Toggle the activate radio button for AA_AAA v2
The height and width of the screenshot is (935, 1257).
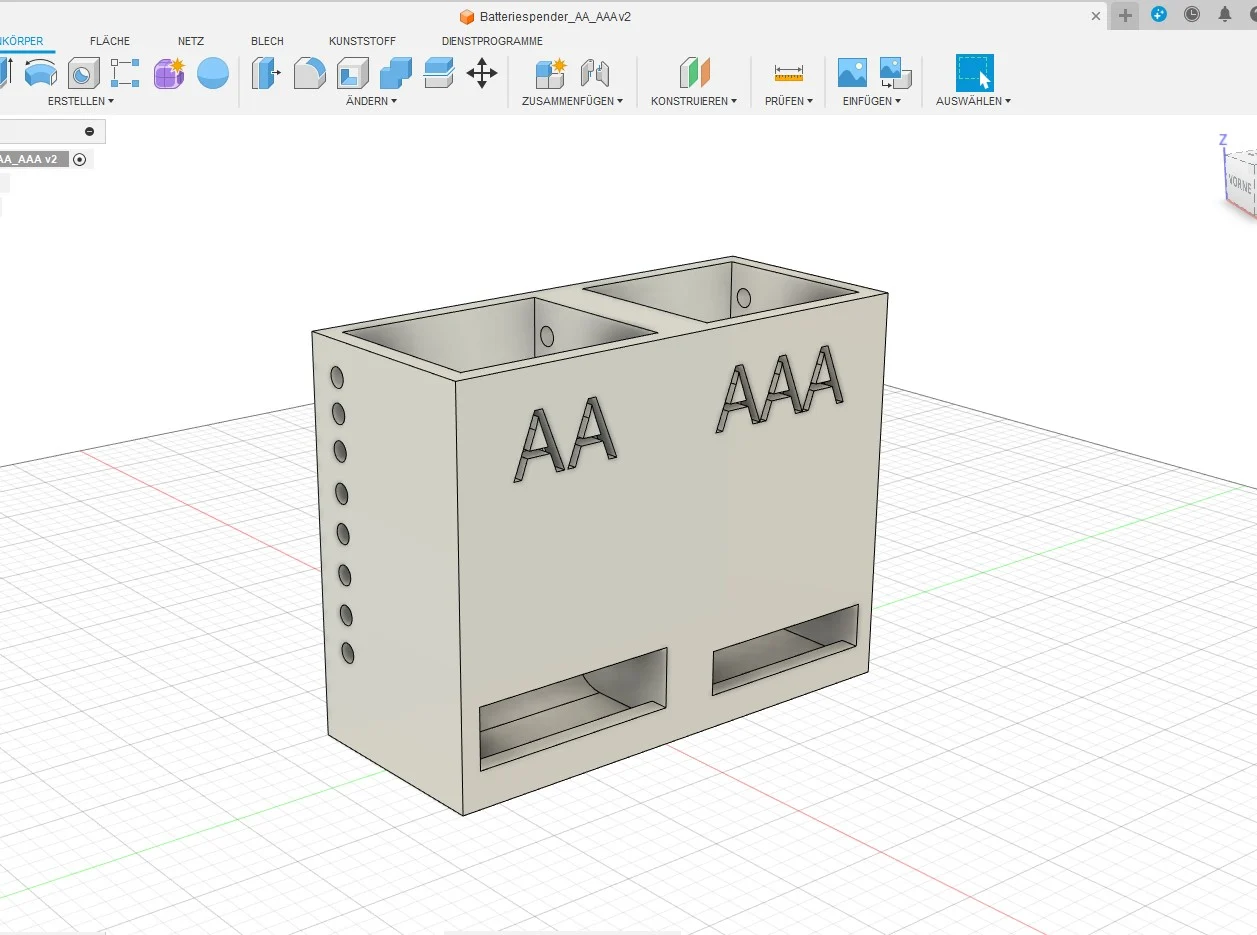click(x=80, y=159)
